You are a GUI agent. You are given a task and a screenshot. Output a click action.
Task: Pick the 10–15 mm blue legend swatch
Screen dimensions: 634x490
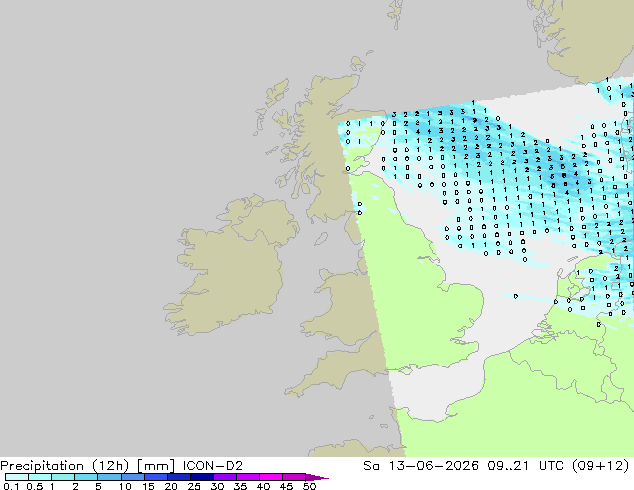[132, 477]
